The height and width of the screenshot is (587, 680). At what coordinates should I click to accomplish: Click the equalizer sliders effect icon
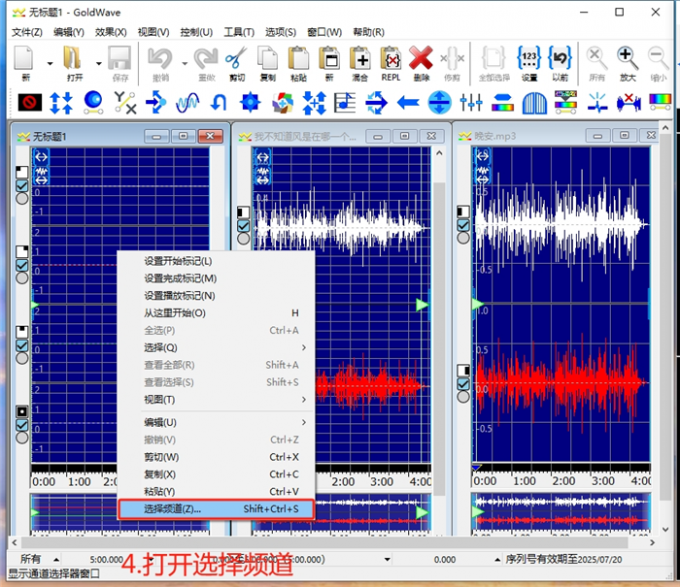click(x=471, y=103)
